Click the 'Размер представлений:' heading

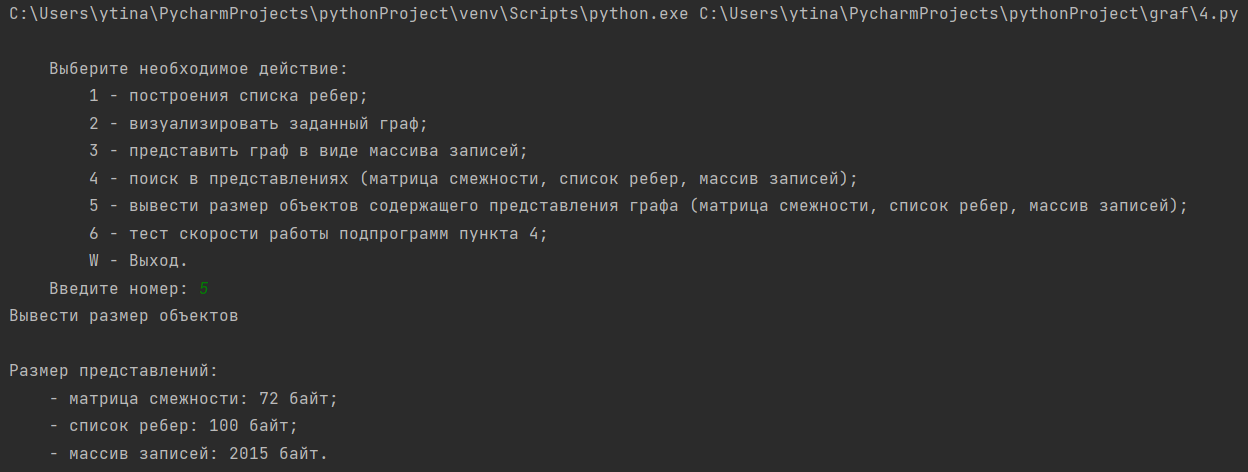(114, 370)
